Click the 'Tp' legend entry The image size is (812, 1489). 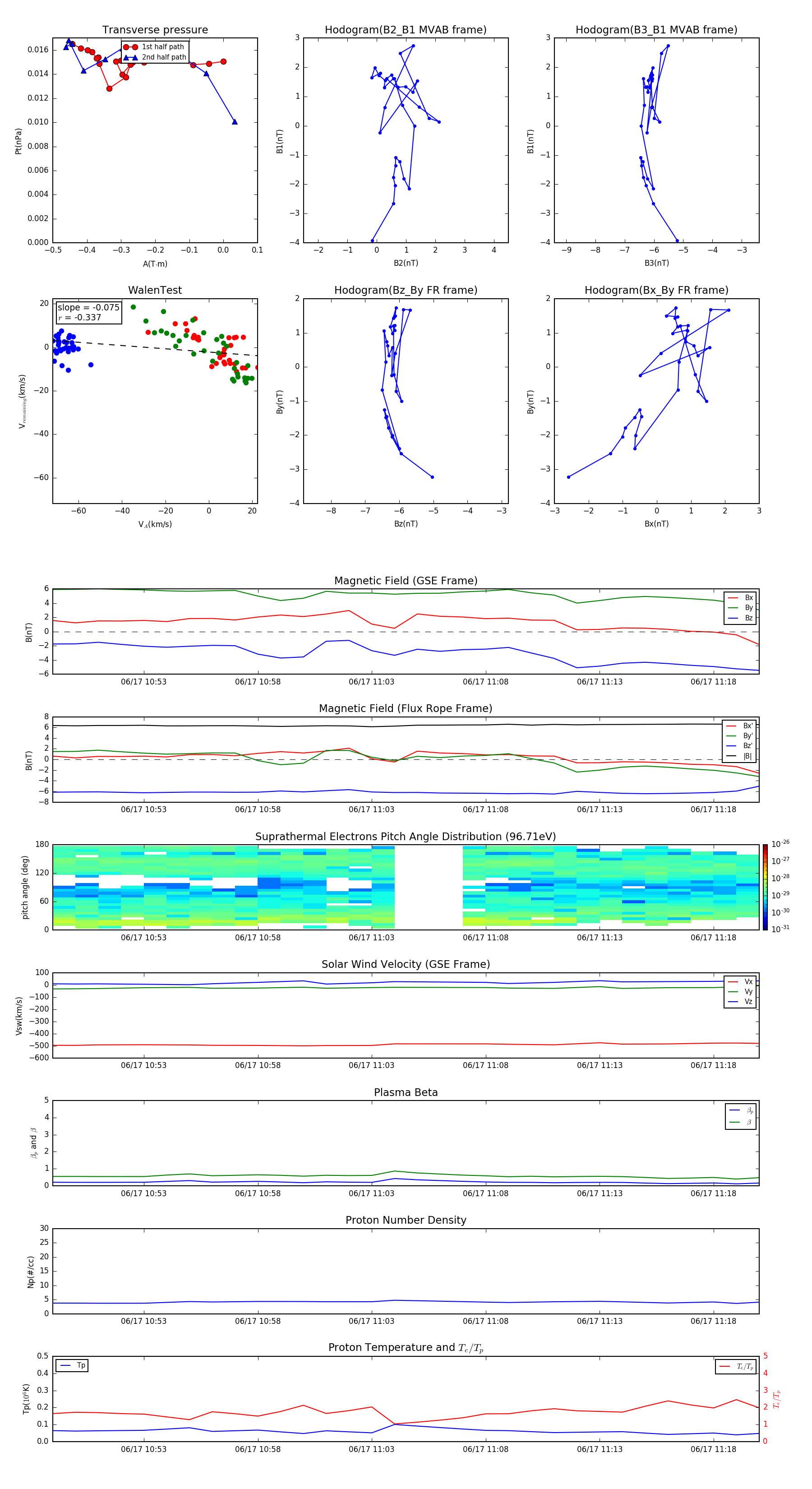click(x=72, y=1365)
